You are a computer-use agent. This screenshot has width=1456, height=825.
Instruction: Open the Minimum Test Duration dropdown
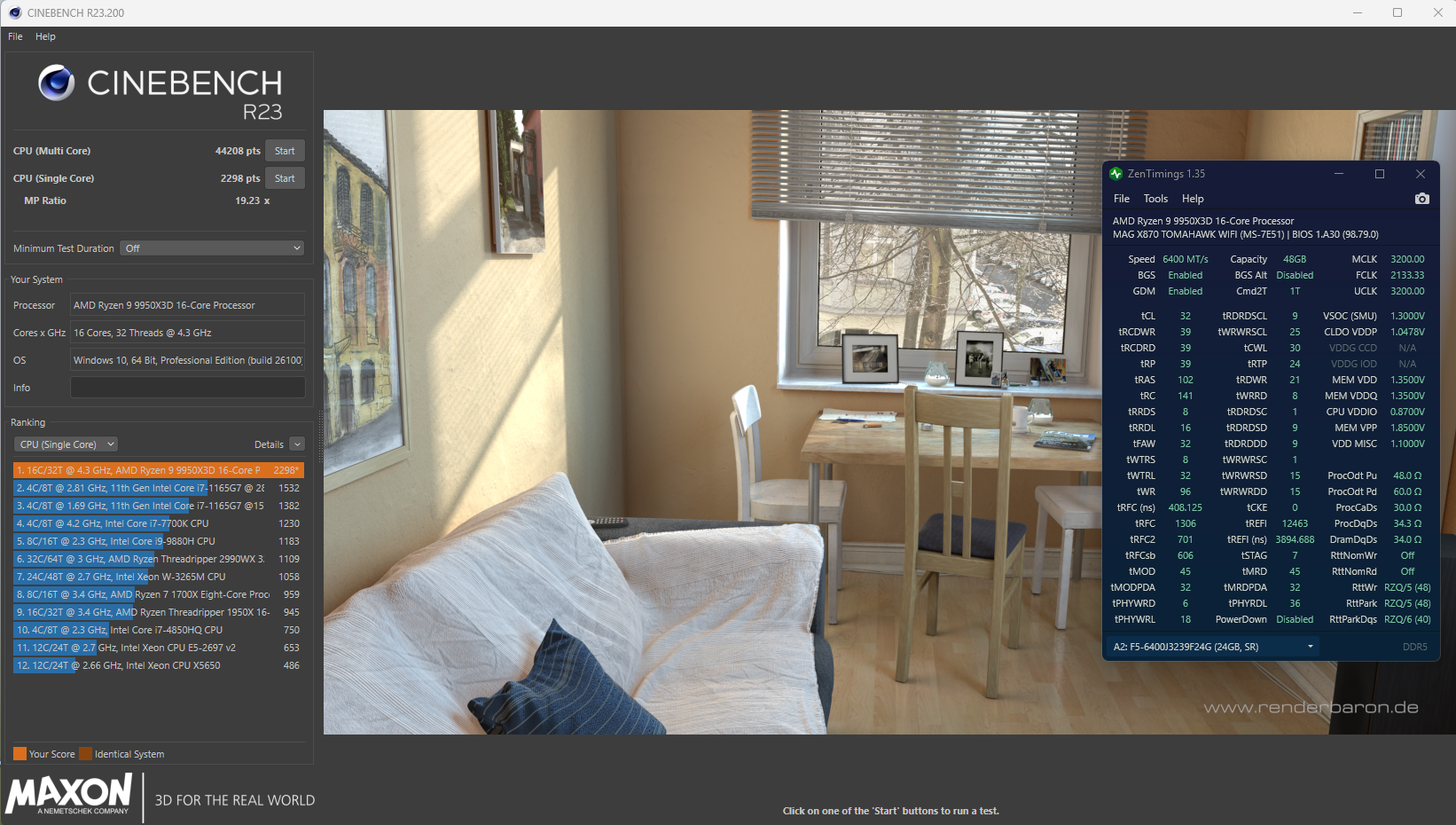click(213, 248)
